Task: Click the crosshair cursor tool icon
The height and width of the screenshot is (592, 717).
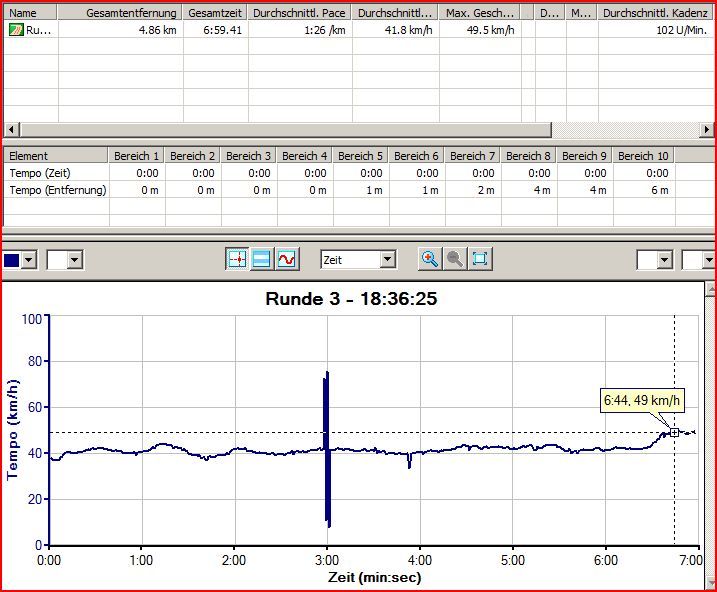Action: click(237, 259)
